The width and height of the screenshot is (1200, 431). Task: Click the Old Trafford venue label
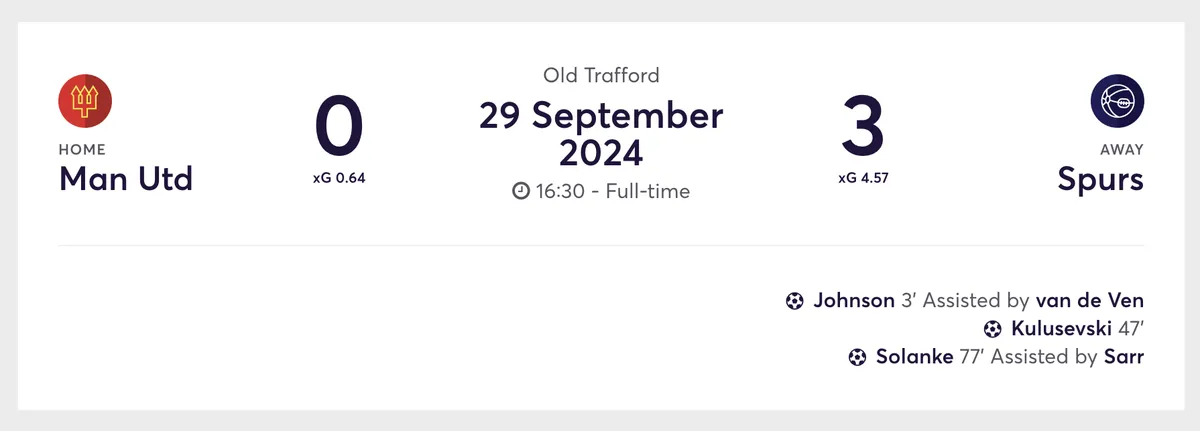click(x=601, y=75)
